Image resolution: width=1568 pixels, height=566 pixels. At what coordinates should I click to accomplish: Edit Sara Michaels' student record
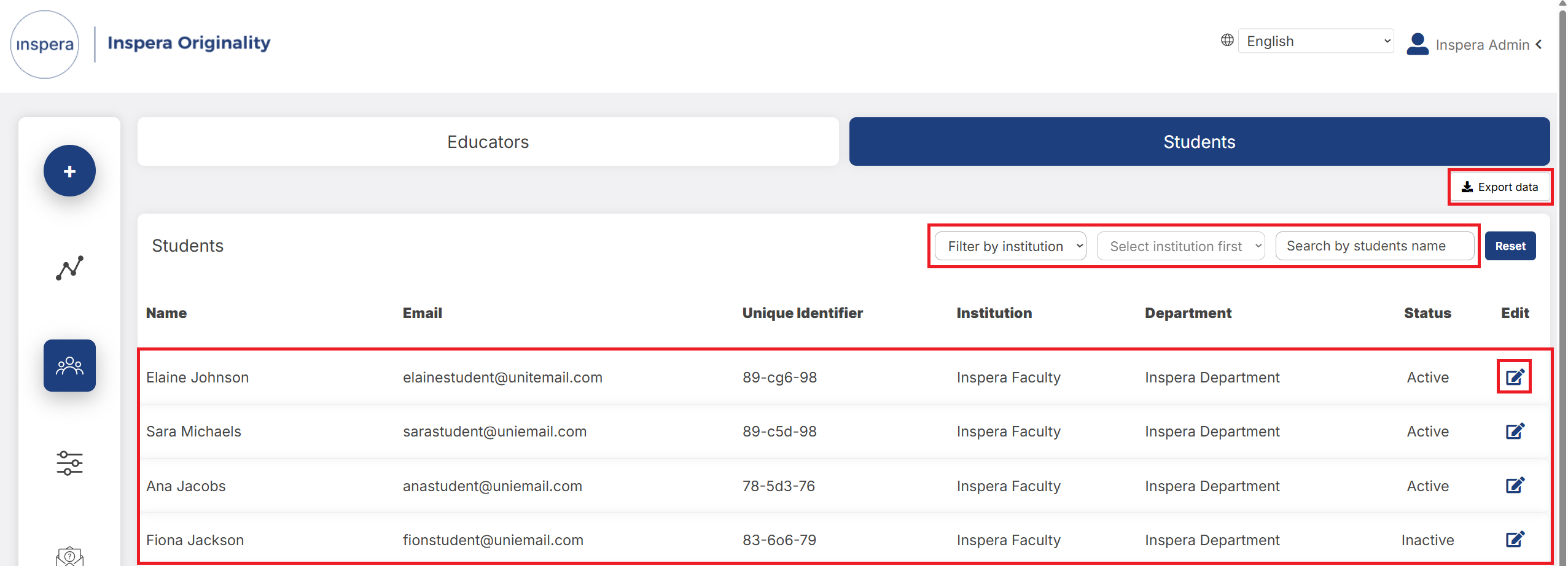coord(1515,431)
